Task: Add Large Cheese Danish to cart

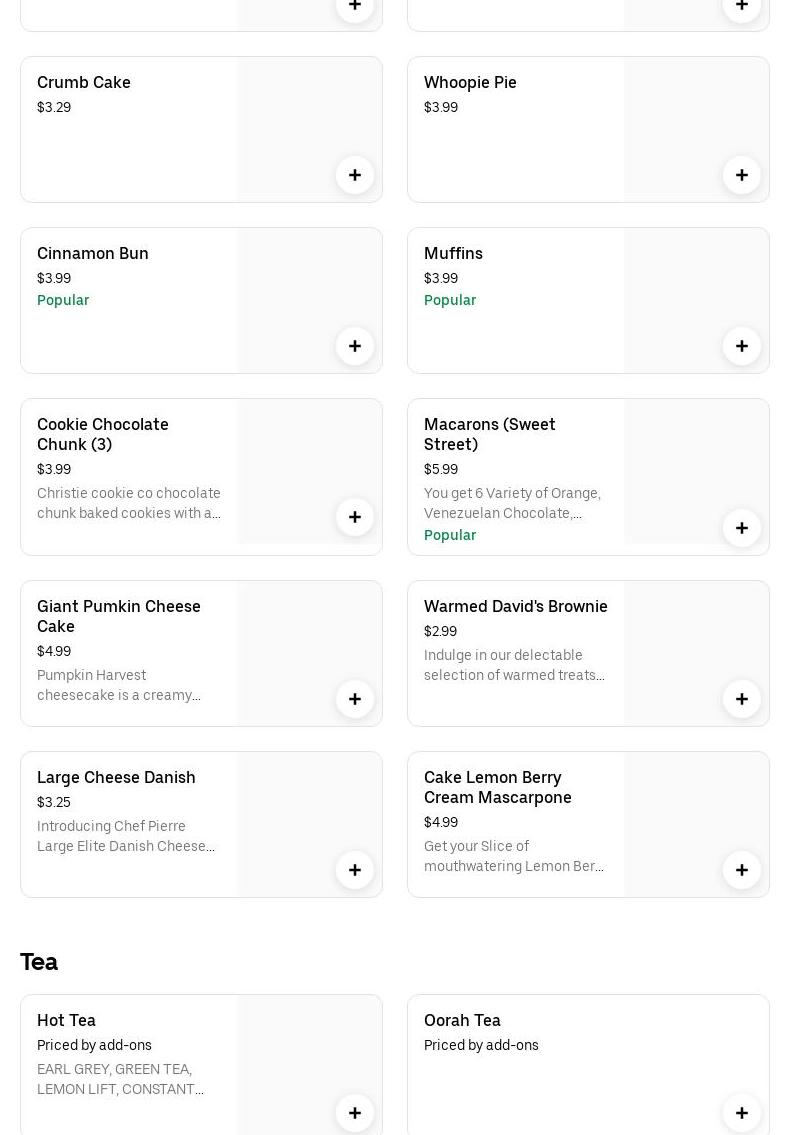Action: 355,870
